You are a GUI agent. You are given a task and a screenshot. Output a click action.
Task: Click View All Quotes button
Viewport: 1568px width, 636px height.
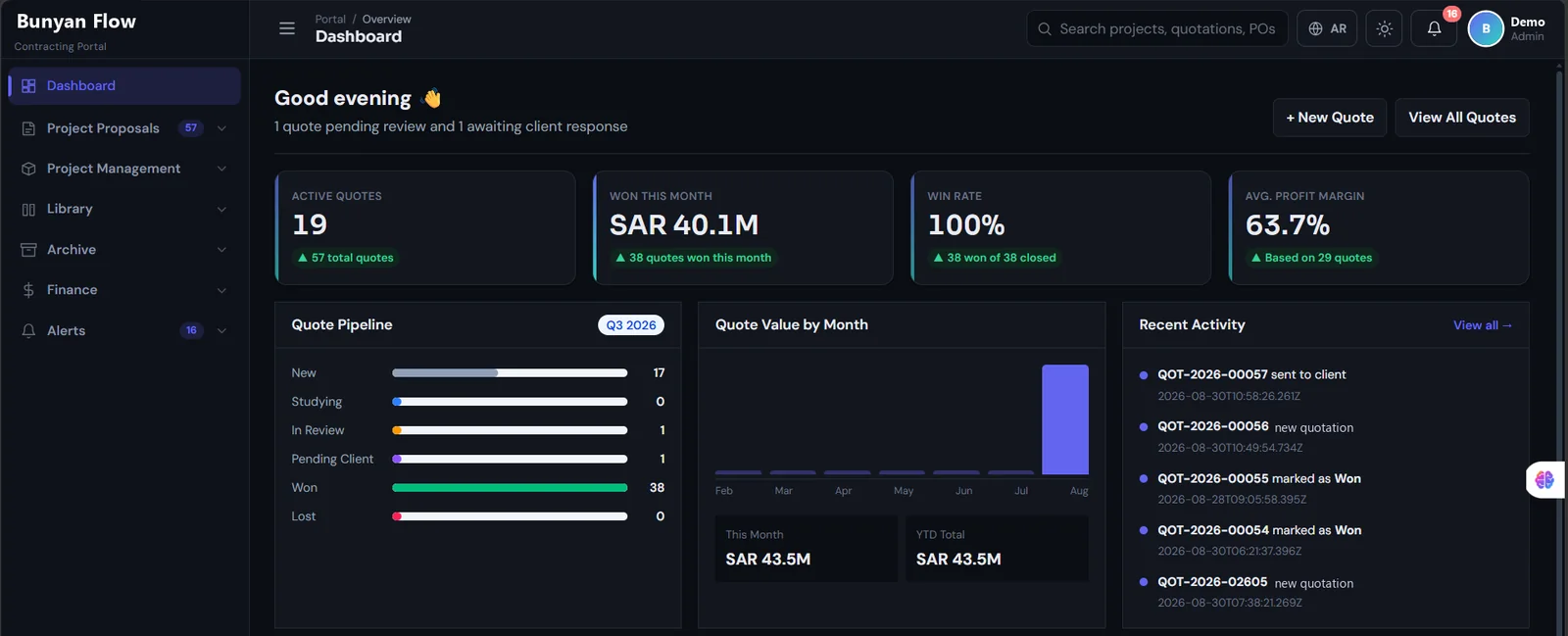(1462, 118)
